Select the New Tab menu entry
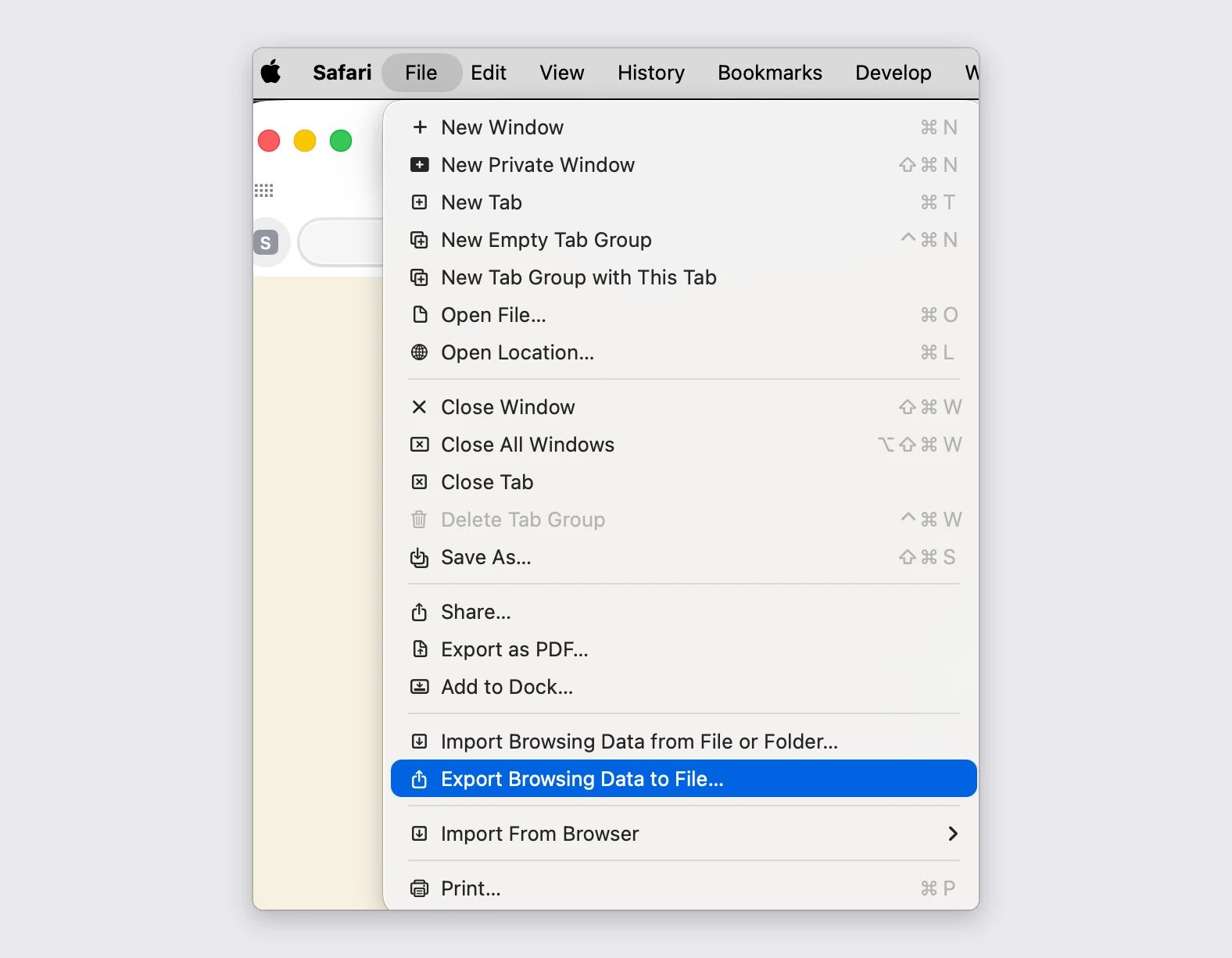This screenshot has width=1232, height=958. [x=684, y=202]
